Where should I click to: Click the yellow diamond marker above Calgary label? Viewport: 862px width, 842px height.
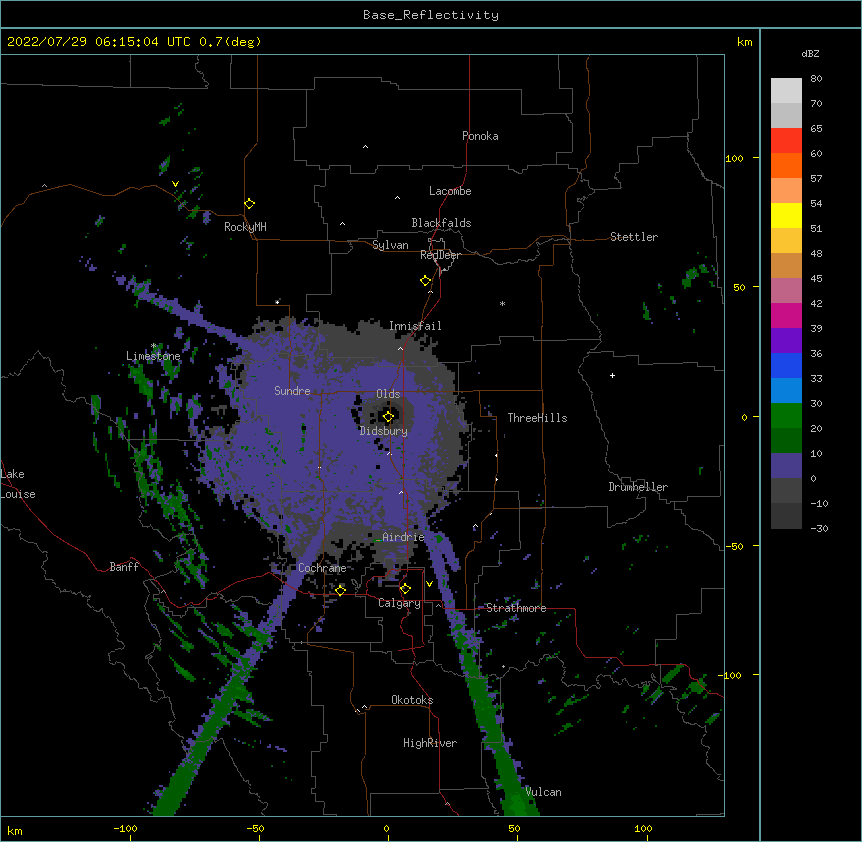pyautogui.click(x=405, y=589)
